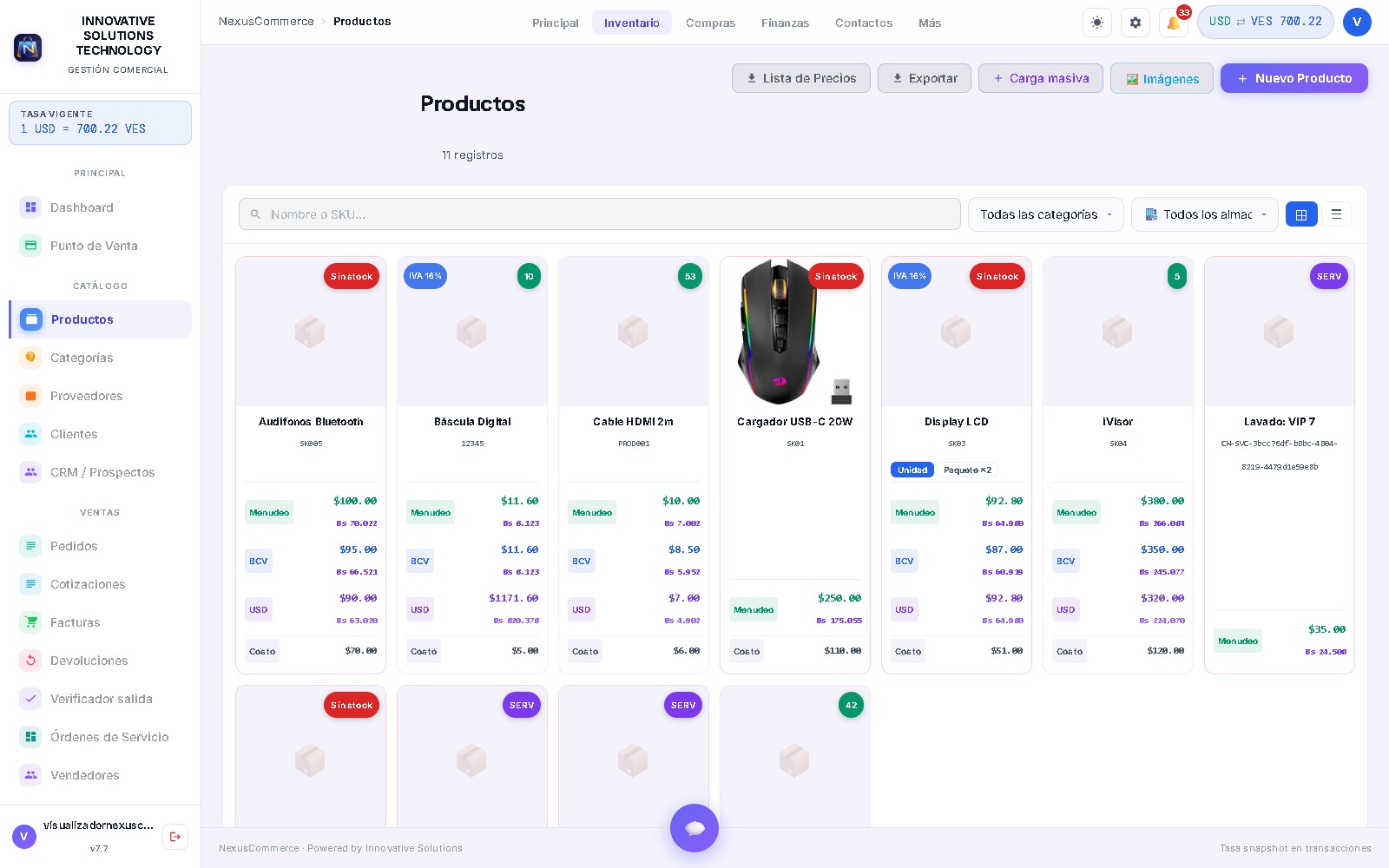Viewport: 1389px width, 868px height.
Task: Focus the Nombre o SKU search field
Action: (600, 214)
